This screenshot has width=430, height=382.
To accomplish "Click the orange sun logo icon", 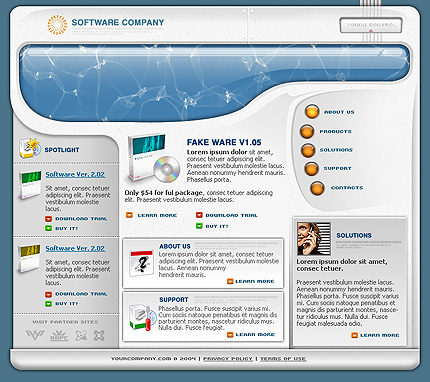I will click(57, 25).
